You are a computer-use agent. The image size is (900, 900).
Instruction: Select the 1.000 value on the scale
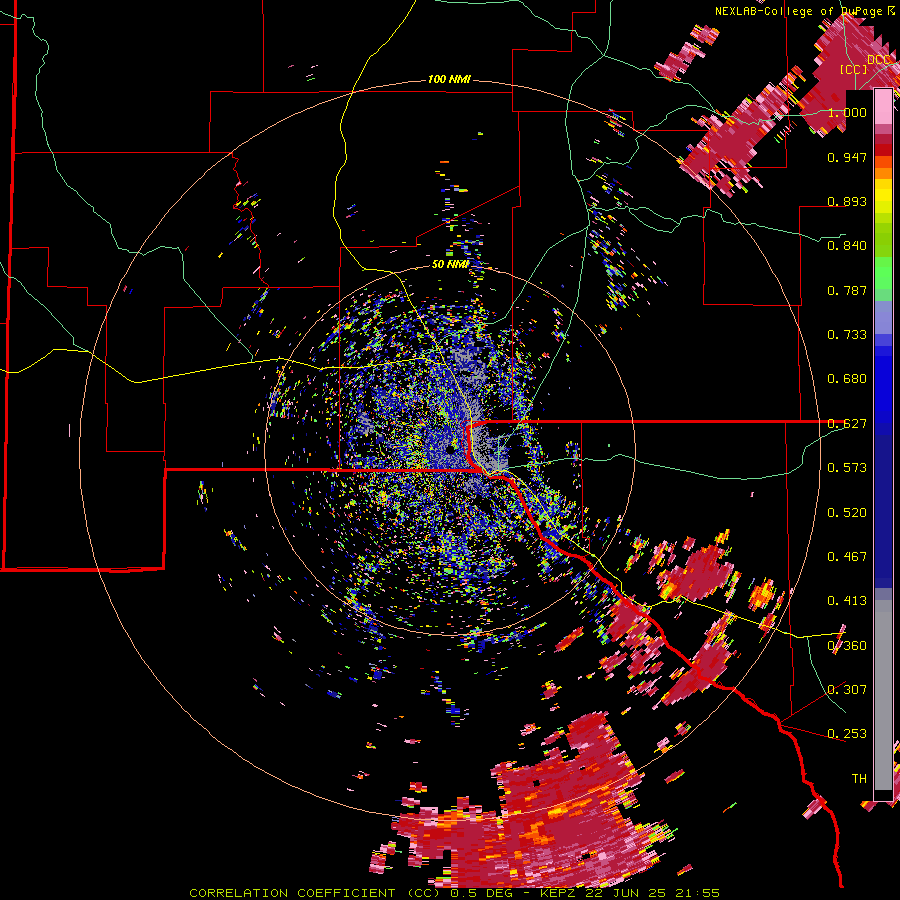[847, 112]
